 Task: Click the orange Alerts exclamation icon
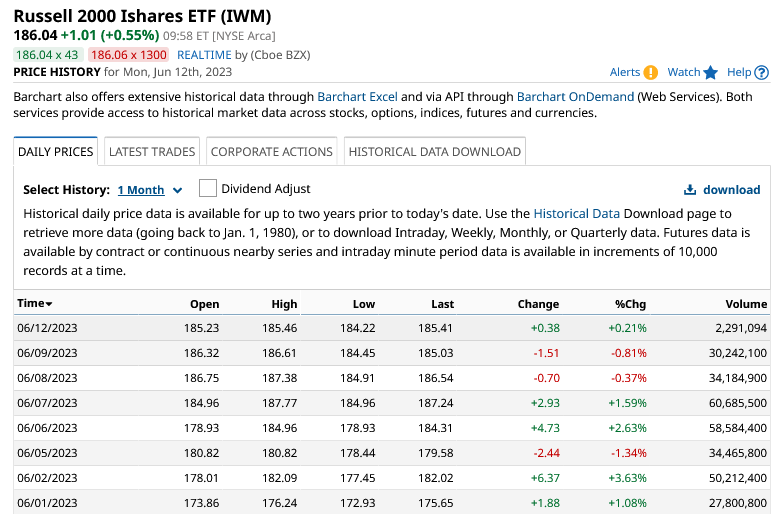[650, 72]
